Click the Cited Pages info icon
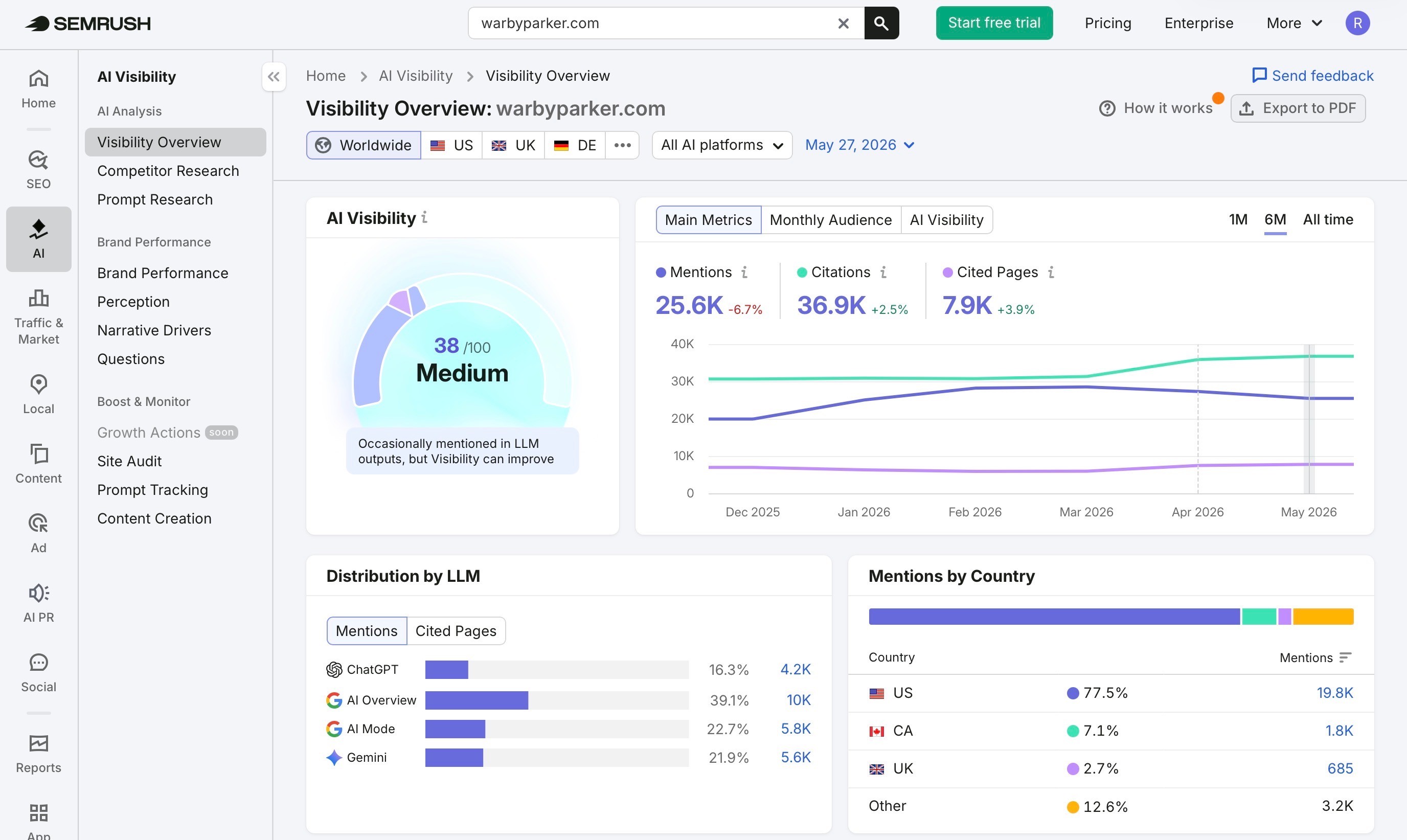Screen dimensions: 1407x840 coord(1051,273)
